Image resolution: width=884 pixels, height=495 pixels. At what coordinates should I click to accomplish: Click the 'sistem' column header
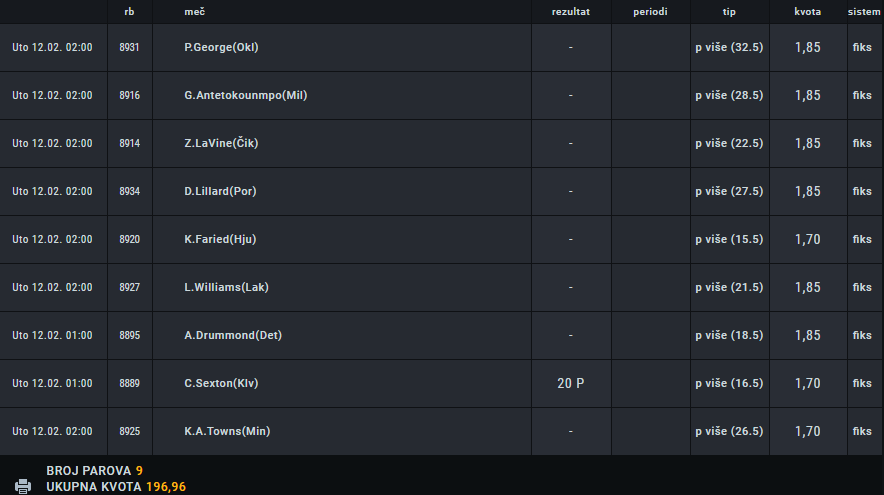864,12
